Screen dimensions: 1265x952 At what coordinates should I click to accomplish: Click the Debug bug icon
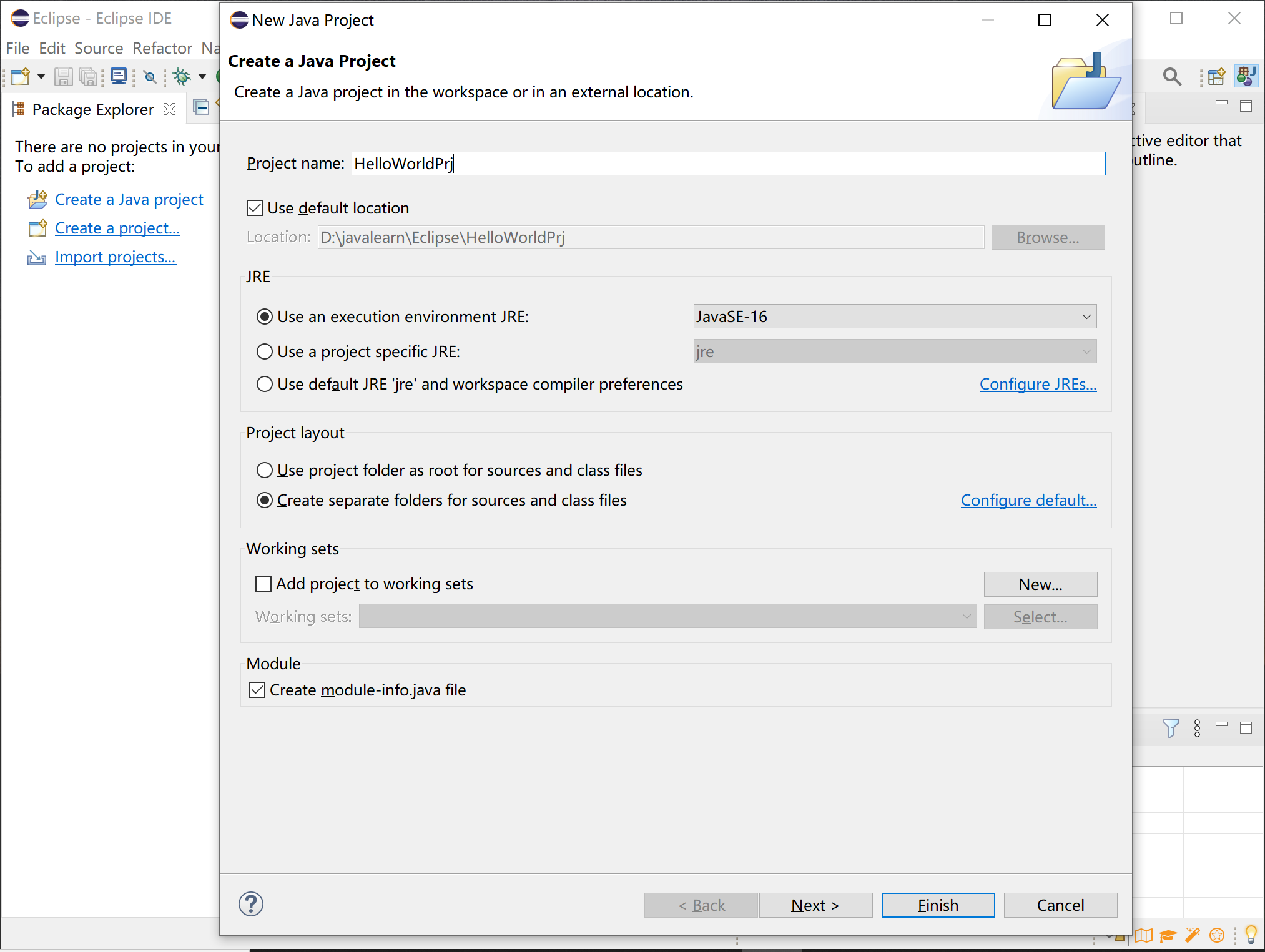pos(182,76)
